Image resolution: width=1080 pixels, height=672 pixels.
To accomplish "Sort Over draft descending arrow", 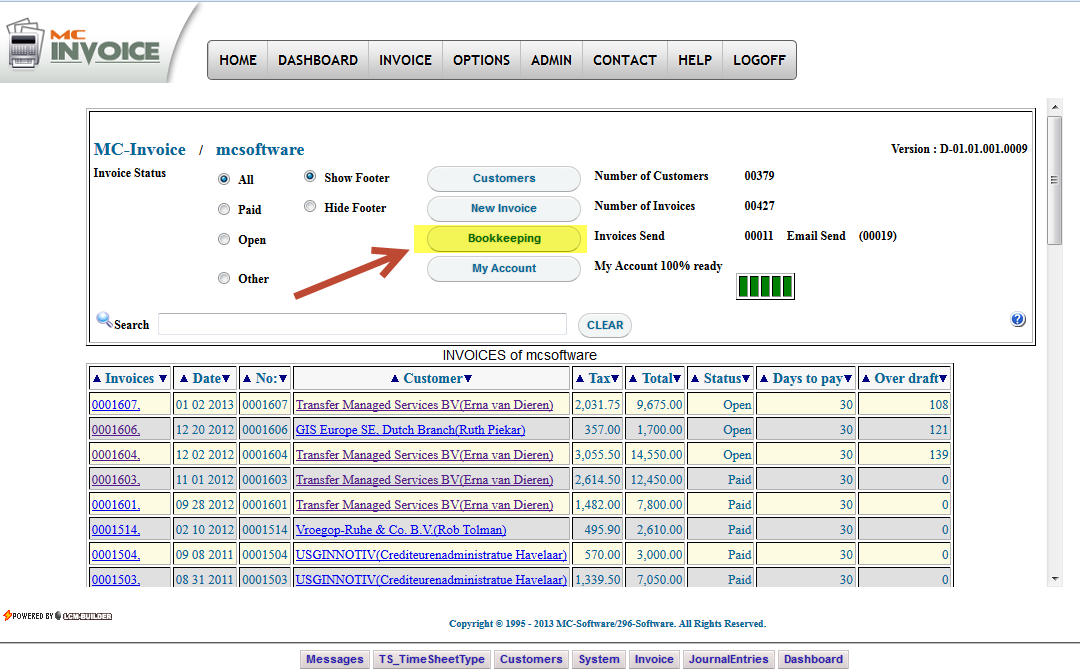I will coord(943,379).
